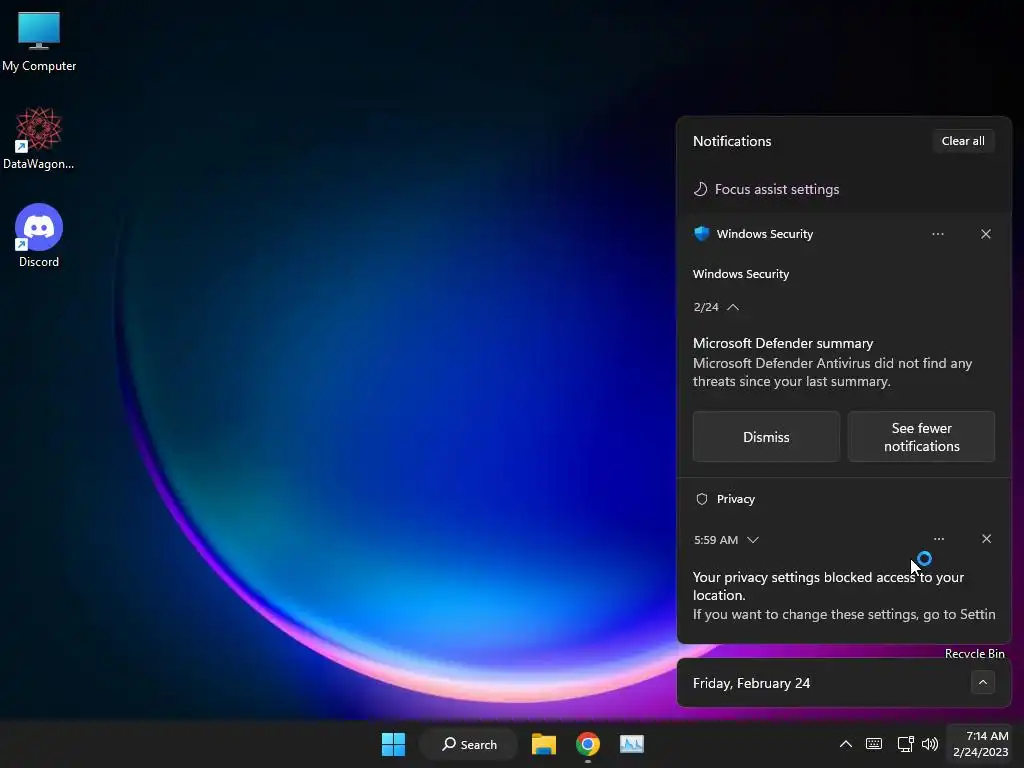The height and width of the screenshot is (768, 1024).
Task: Open the My Computer desktop icon
Action: (39, 40)
